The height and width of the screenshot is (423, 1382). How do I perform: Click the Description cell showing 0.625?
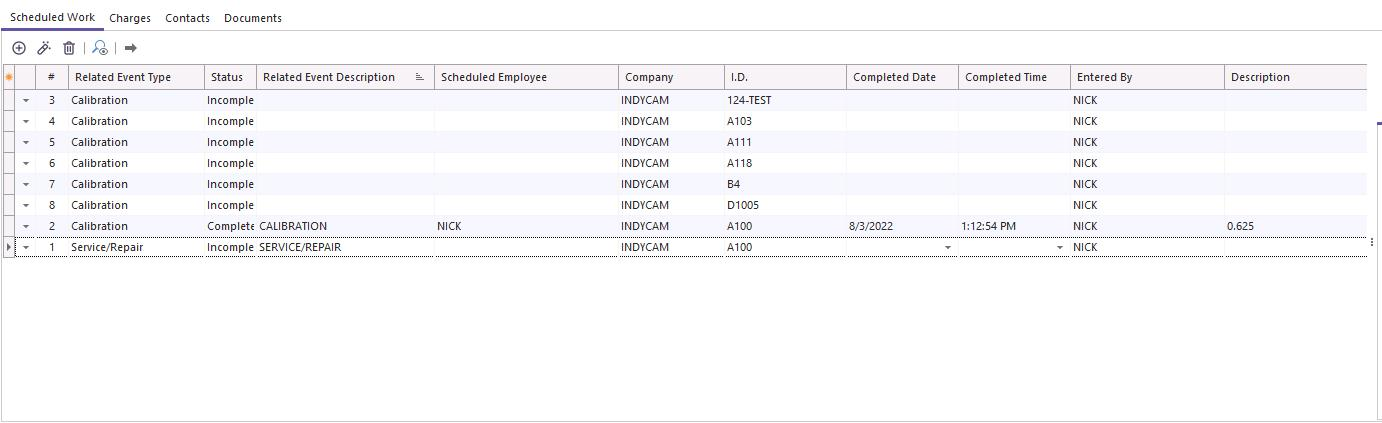[1240, 226]
